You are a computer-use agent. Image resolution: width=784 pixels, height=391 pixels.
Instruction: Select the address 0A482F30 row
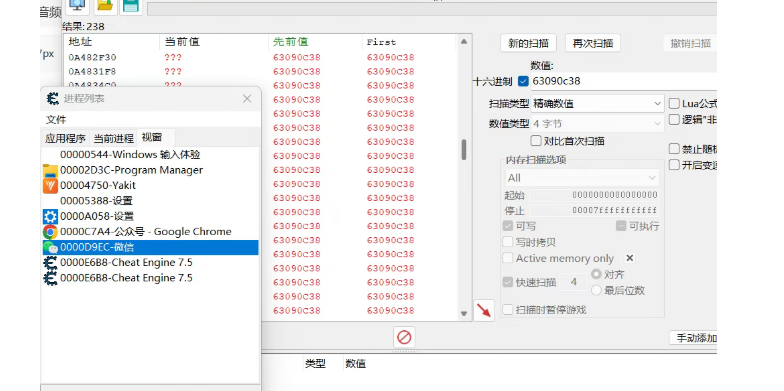point(260,58)
